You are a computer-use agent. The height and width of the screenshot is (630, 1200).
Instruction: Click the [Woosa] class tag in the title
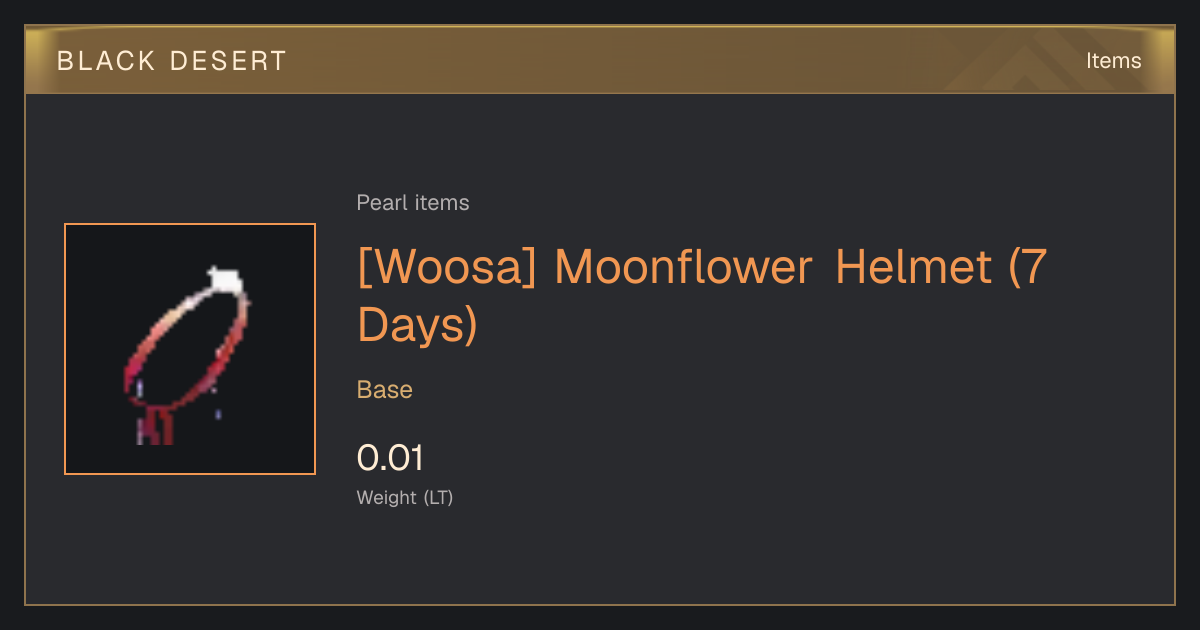pyautogui.click(x=447, y=267)
